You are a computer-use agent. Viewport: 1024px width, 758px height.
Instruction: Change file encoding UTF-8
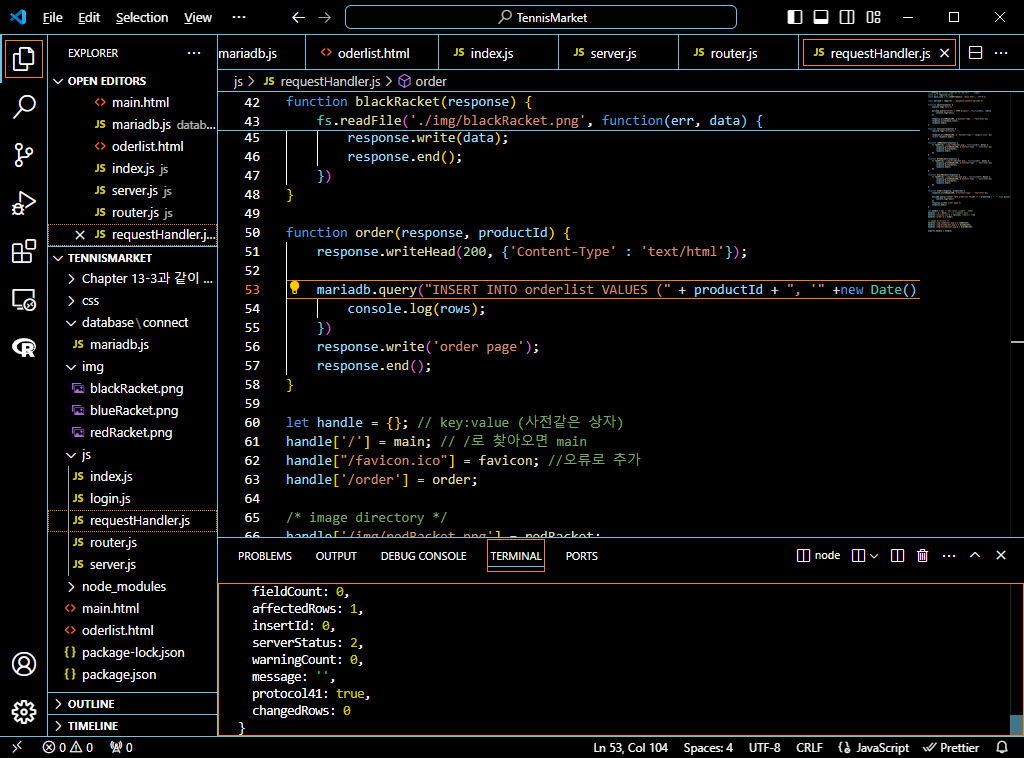[764, 747]
